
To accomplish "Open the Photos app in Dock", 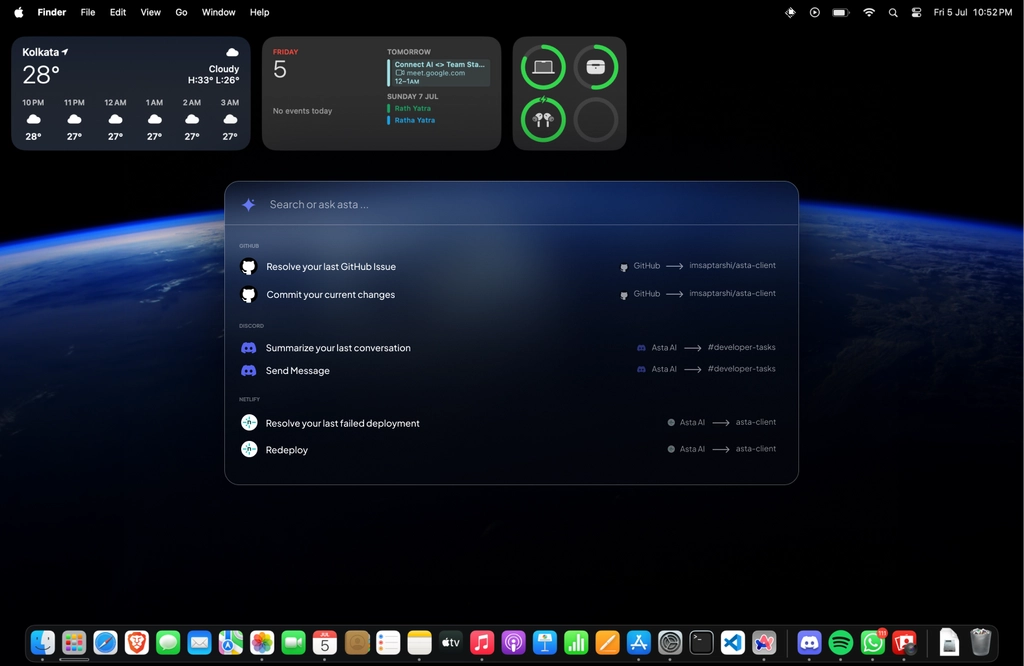I will (x=262, y=643).
